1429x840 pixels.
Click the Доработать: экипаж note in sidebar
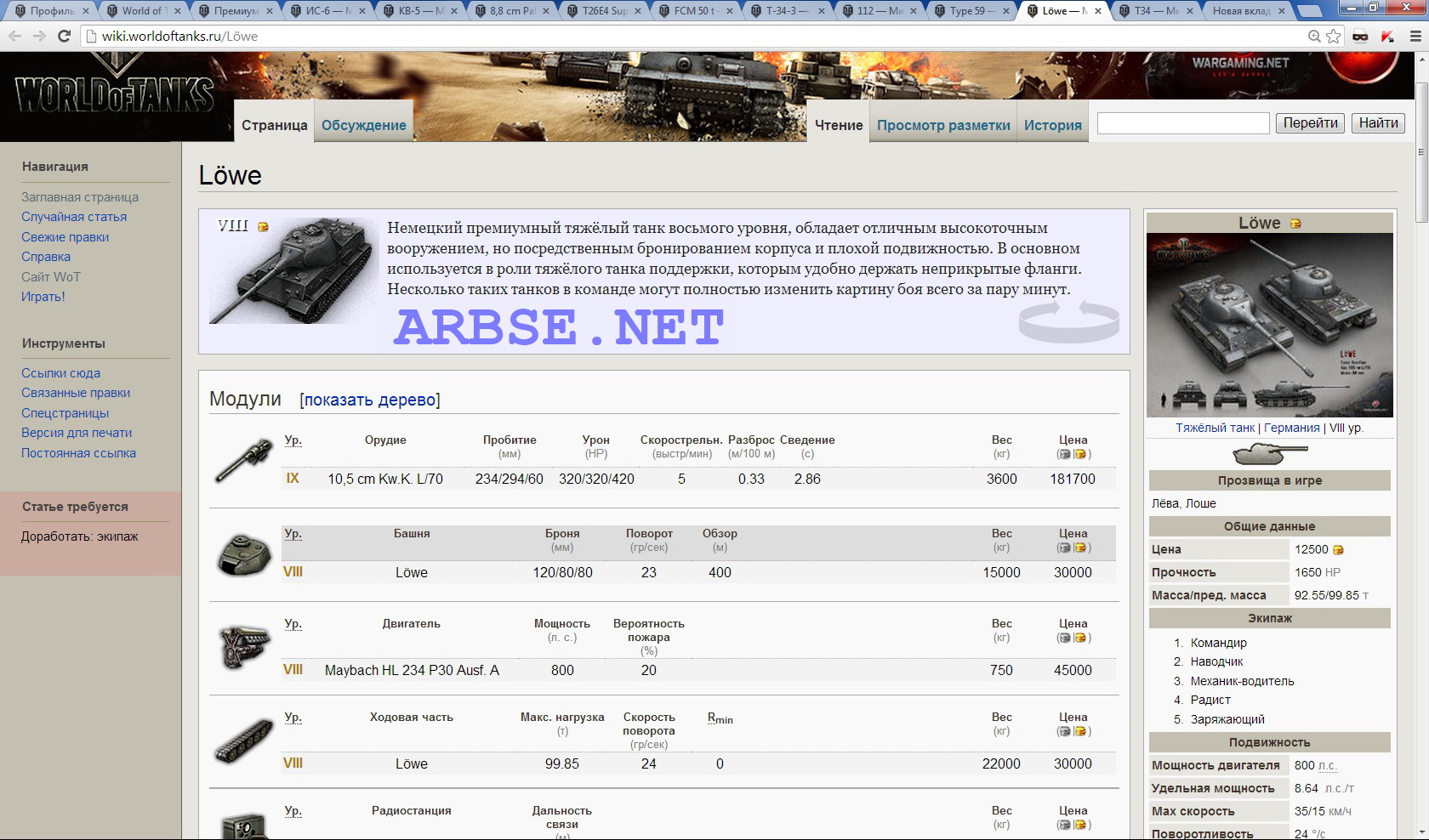tap(80, 536)
